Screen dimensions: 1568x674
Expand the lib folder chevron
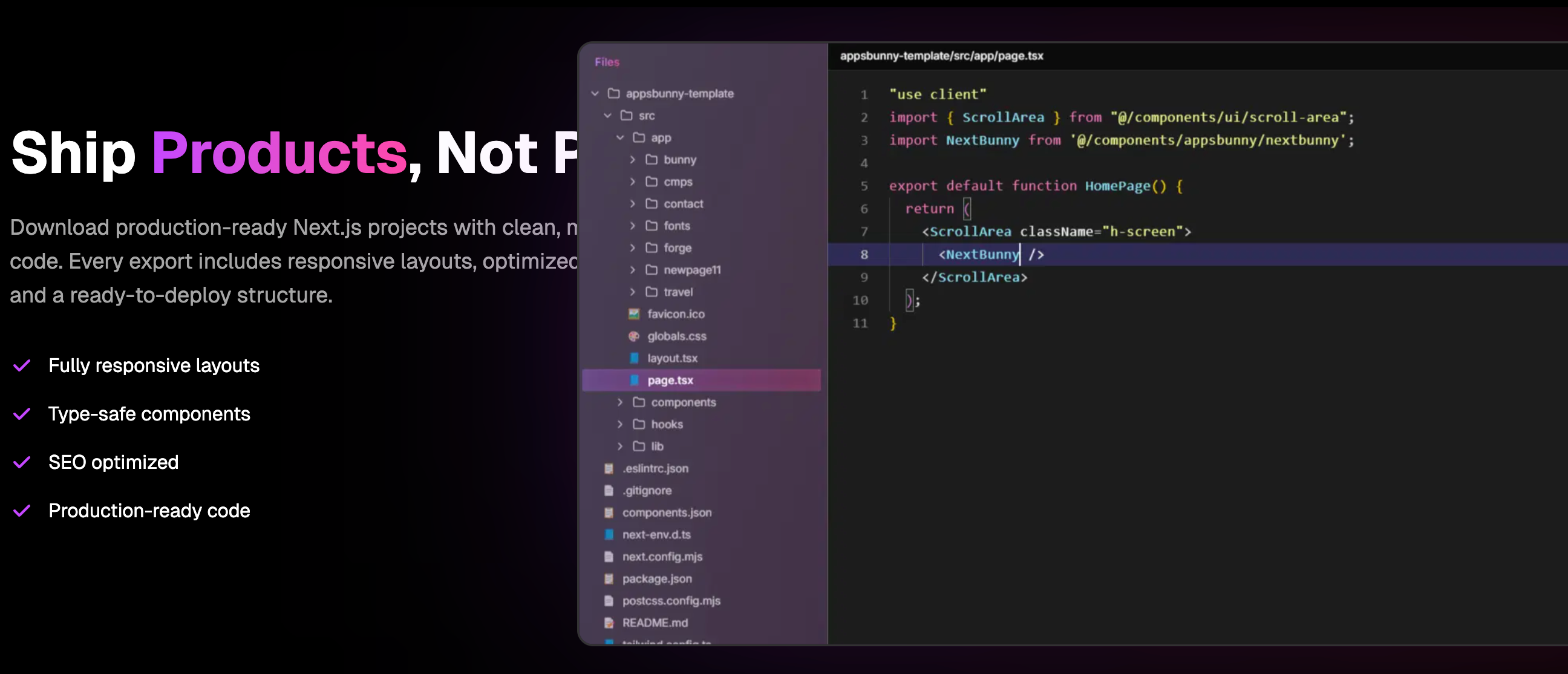pyautogui.click(x=619, y=446)
